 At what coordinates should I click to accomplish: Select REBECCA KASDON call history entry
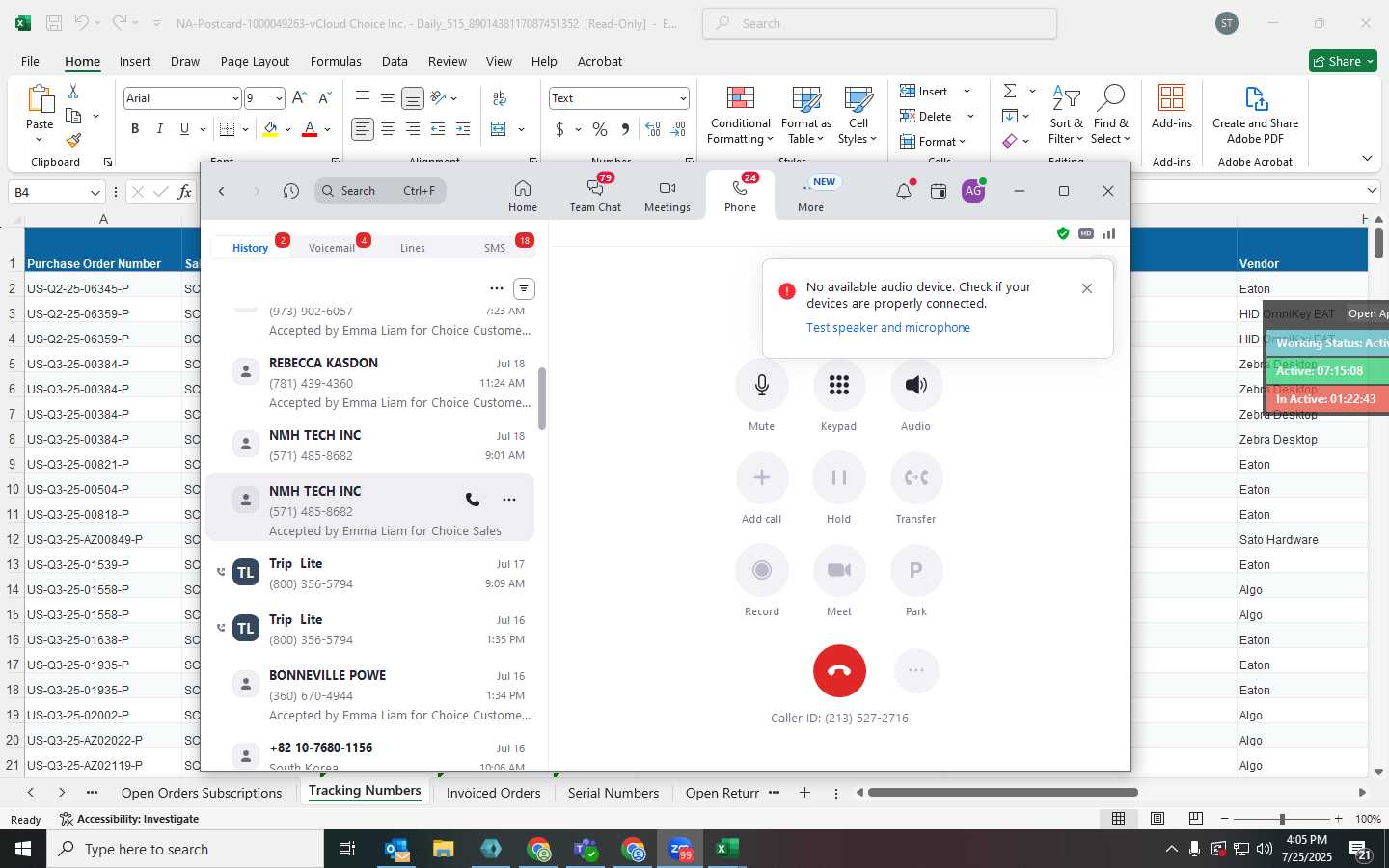(370, 383)
